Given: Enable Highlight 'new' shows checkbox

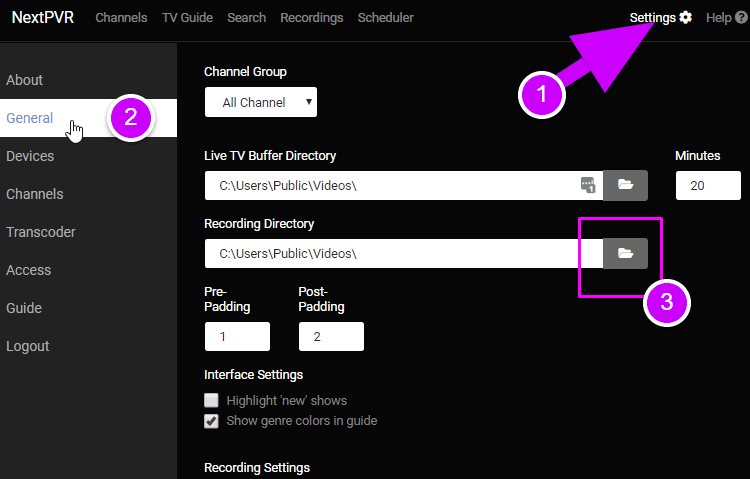Looking at the screenshot, I should [211, 400].
